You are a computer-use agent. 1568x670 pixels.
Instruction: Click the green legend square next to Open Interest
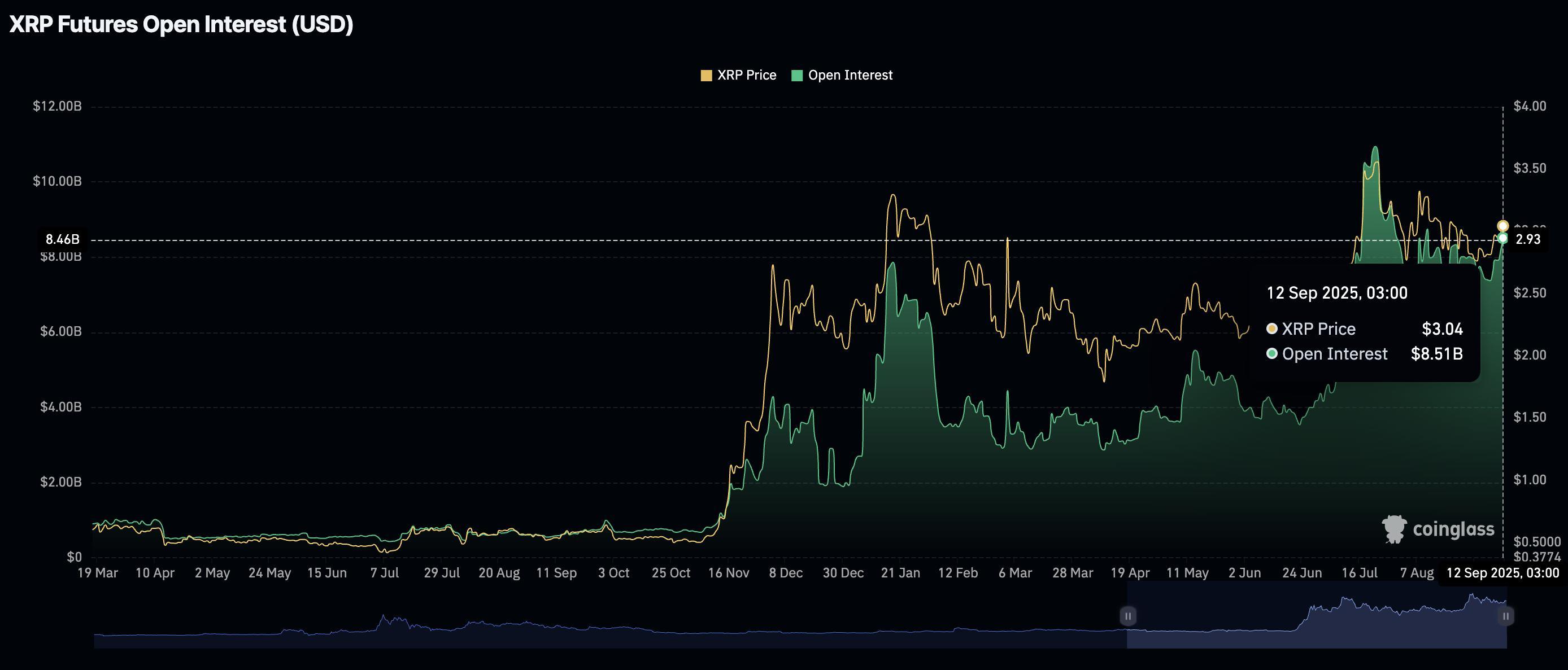point(796,75)
